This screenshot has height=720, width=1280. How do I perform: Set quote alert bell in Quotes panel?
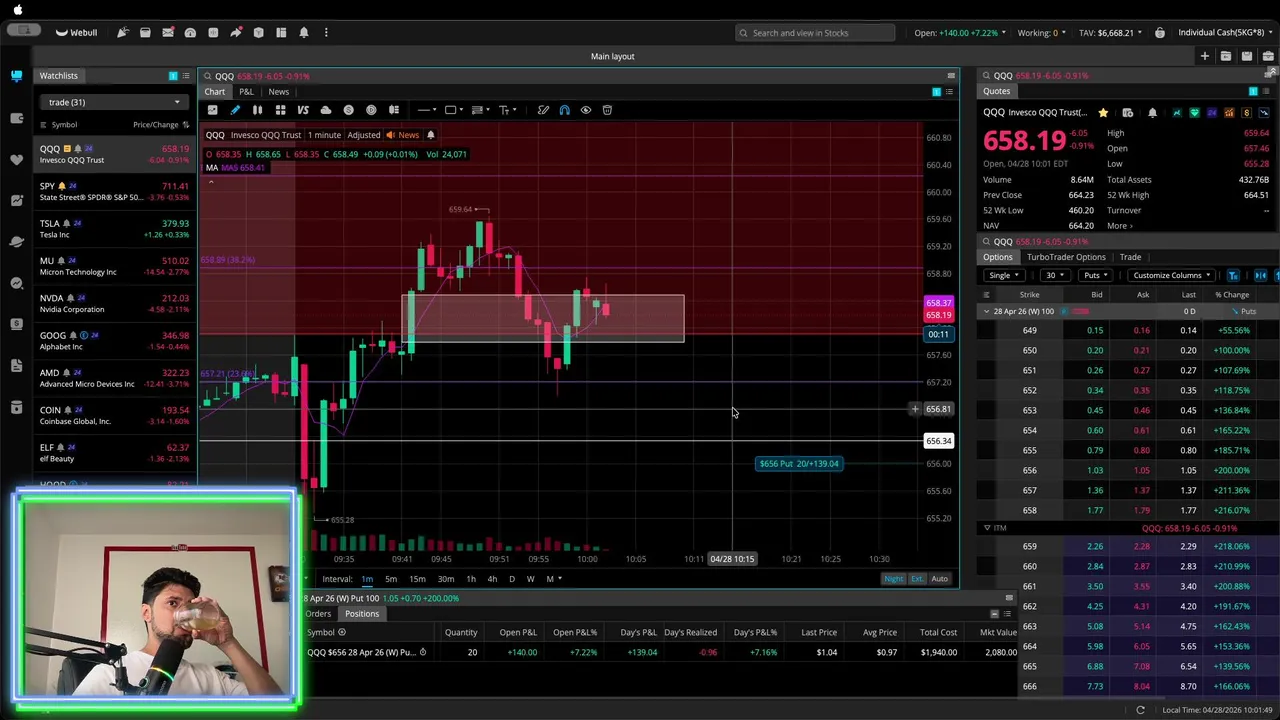click(1152, 113)
